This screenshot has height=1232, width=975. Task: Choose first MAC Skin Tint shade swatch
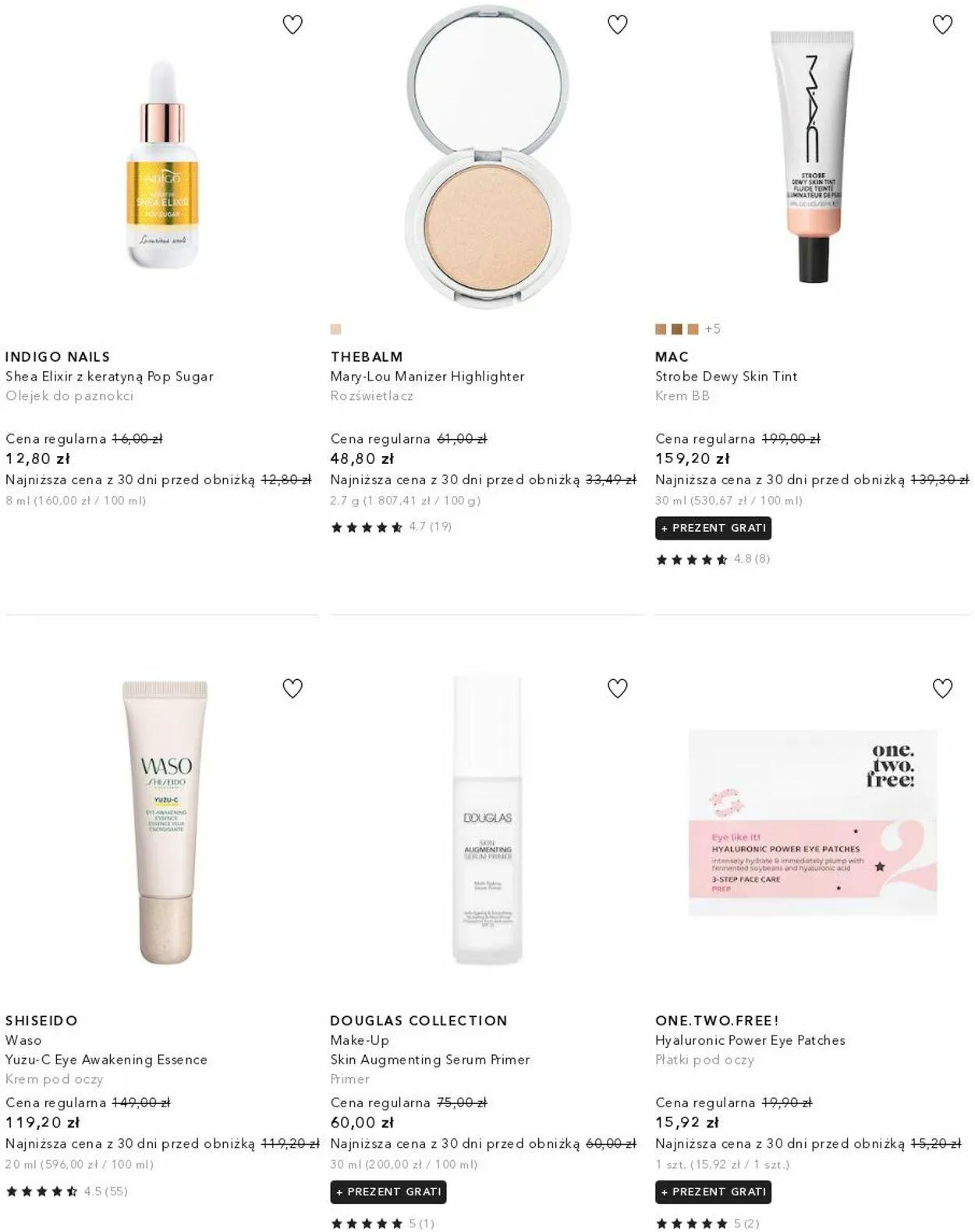[x=661, y=329]
